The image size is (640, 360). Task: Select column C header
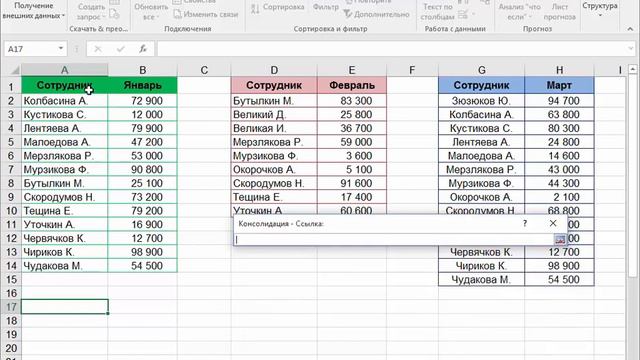coord(204,70)
